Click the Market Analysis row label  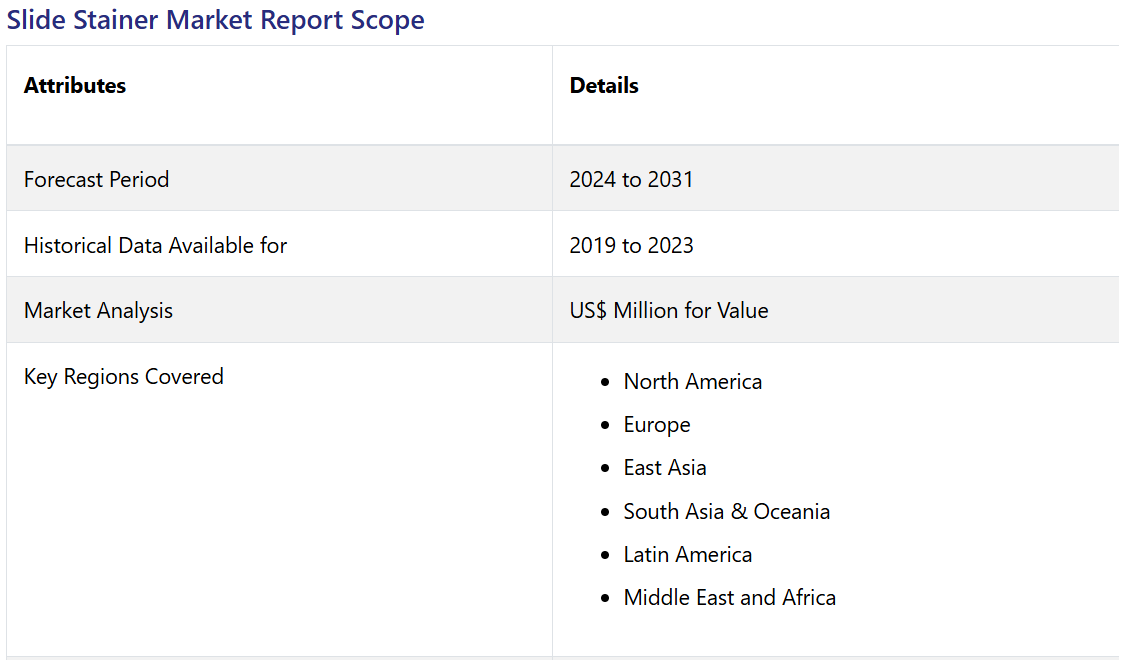pyautogui.click(x=98, y=311)
